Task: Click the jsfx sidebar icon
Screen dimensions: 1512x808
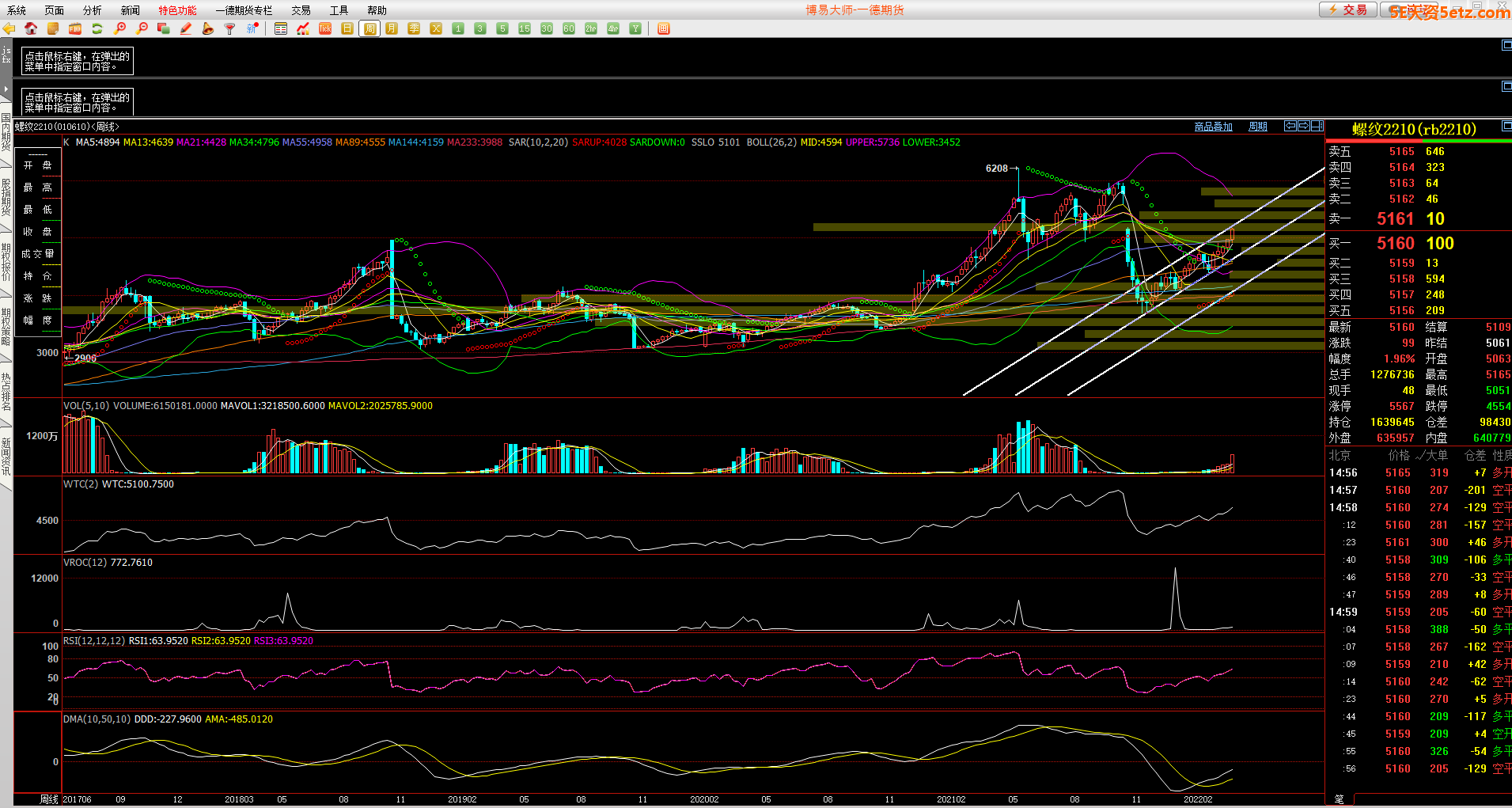Action: [6, 55]
